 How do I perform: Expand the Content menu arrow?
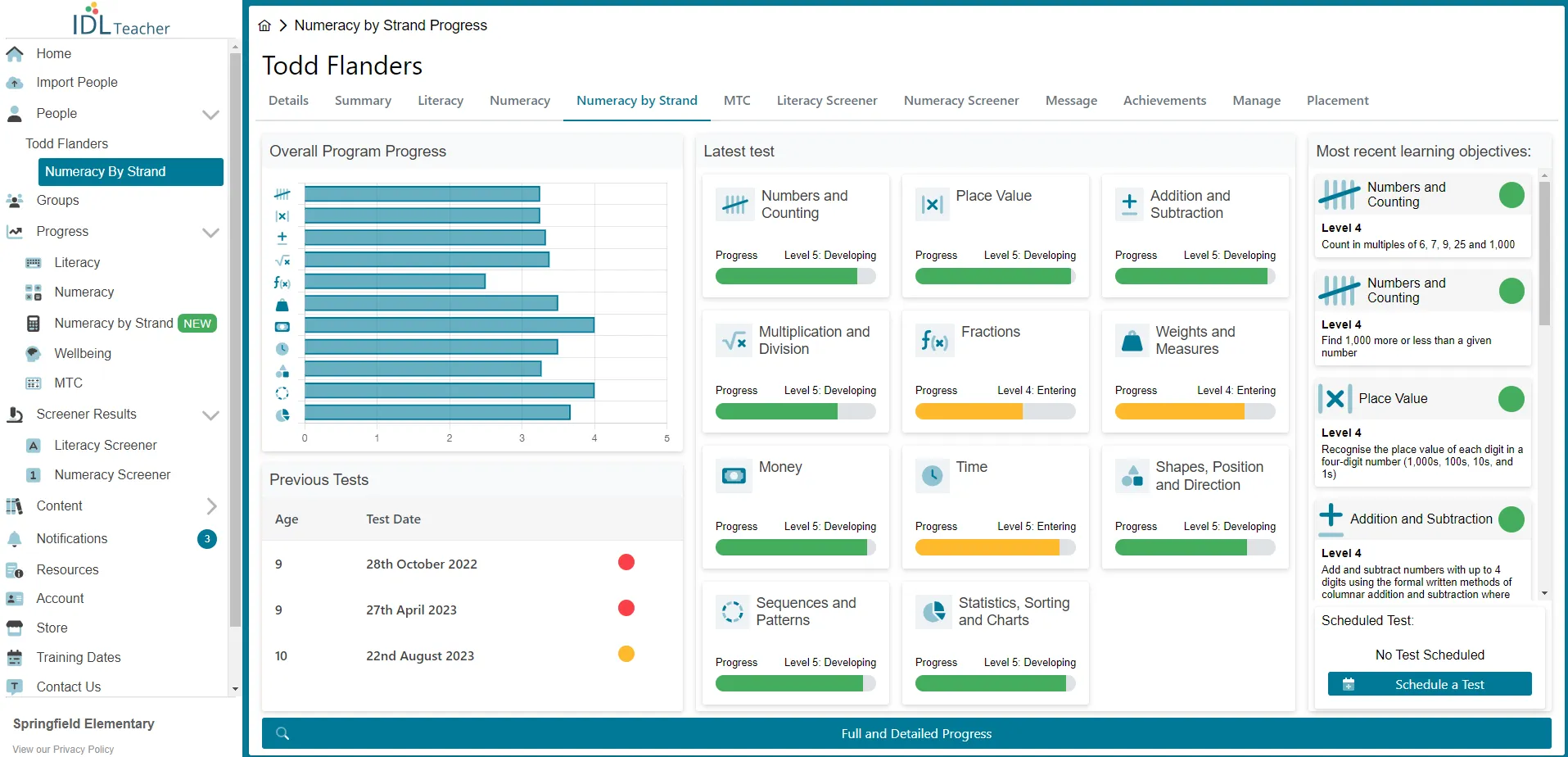(211, 506)
